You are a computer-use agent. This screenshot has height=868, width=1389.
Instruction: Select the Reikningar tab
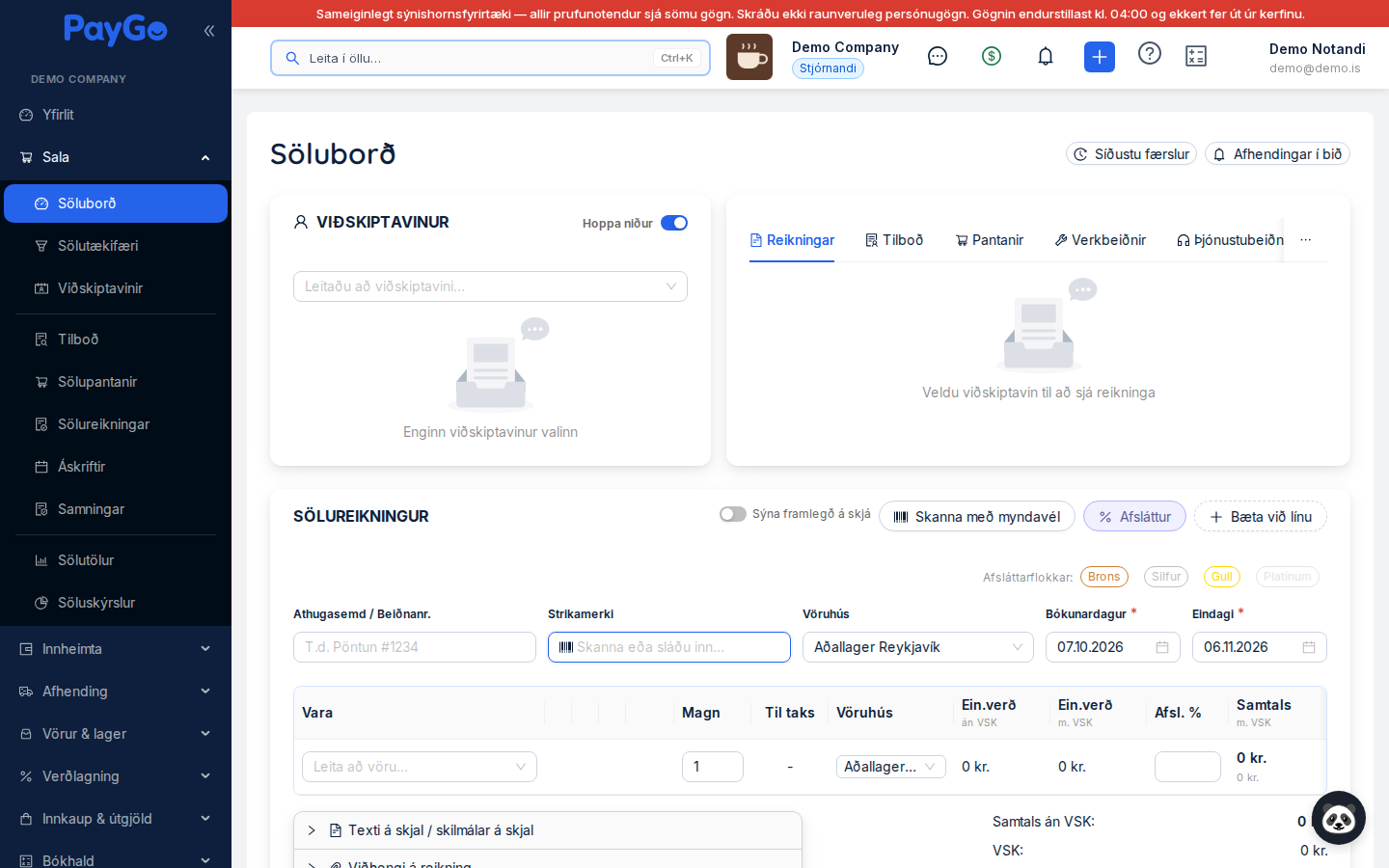pyautogui.click(x=792, y=240)
